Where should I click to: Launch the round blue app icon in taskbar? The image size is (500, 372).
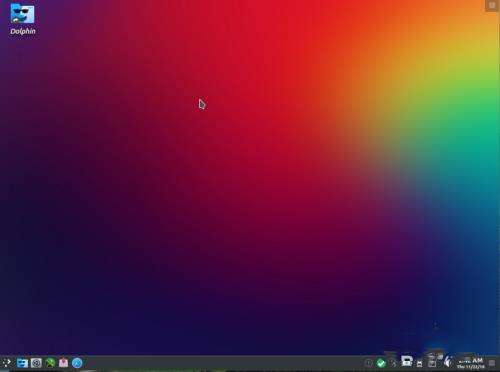(x=77, y=362)
